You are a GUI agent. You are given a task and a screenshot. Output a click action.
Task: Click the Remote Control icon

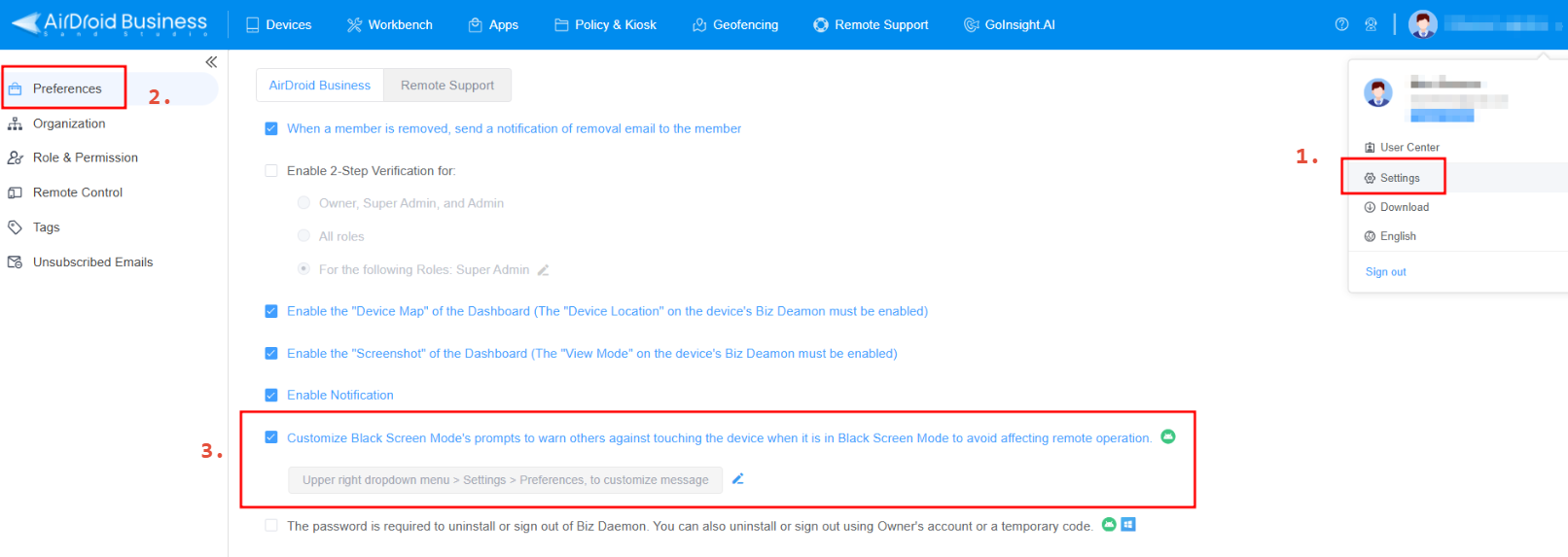point(15,192)
